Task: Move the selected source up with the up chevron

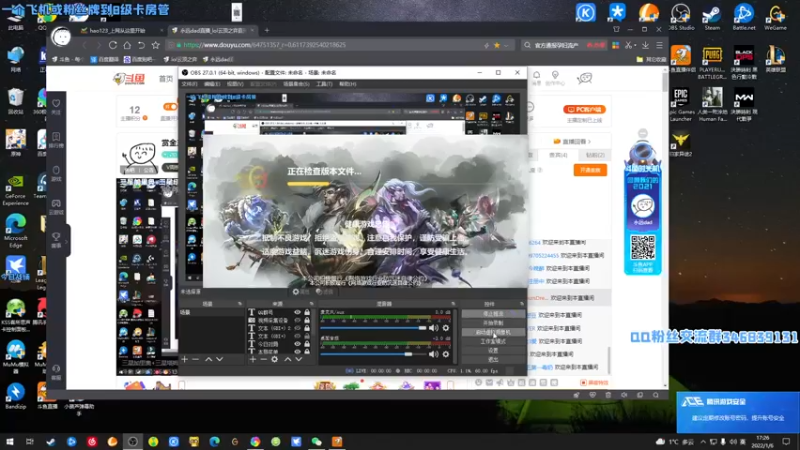Action: tap(288, 359)
